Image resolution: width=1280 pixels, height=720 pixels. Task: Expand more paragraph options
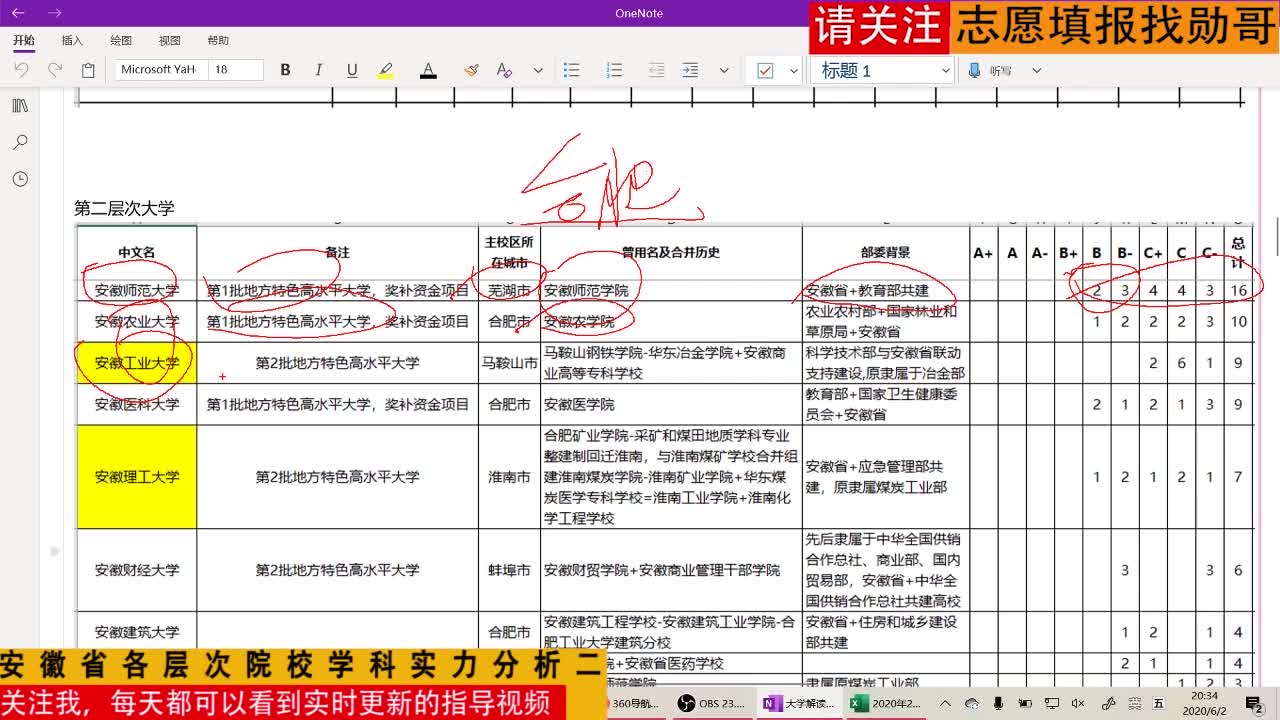coord(724,70)
